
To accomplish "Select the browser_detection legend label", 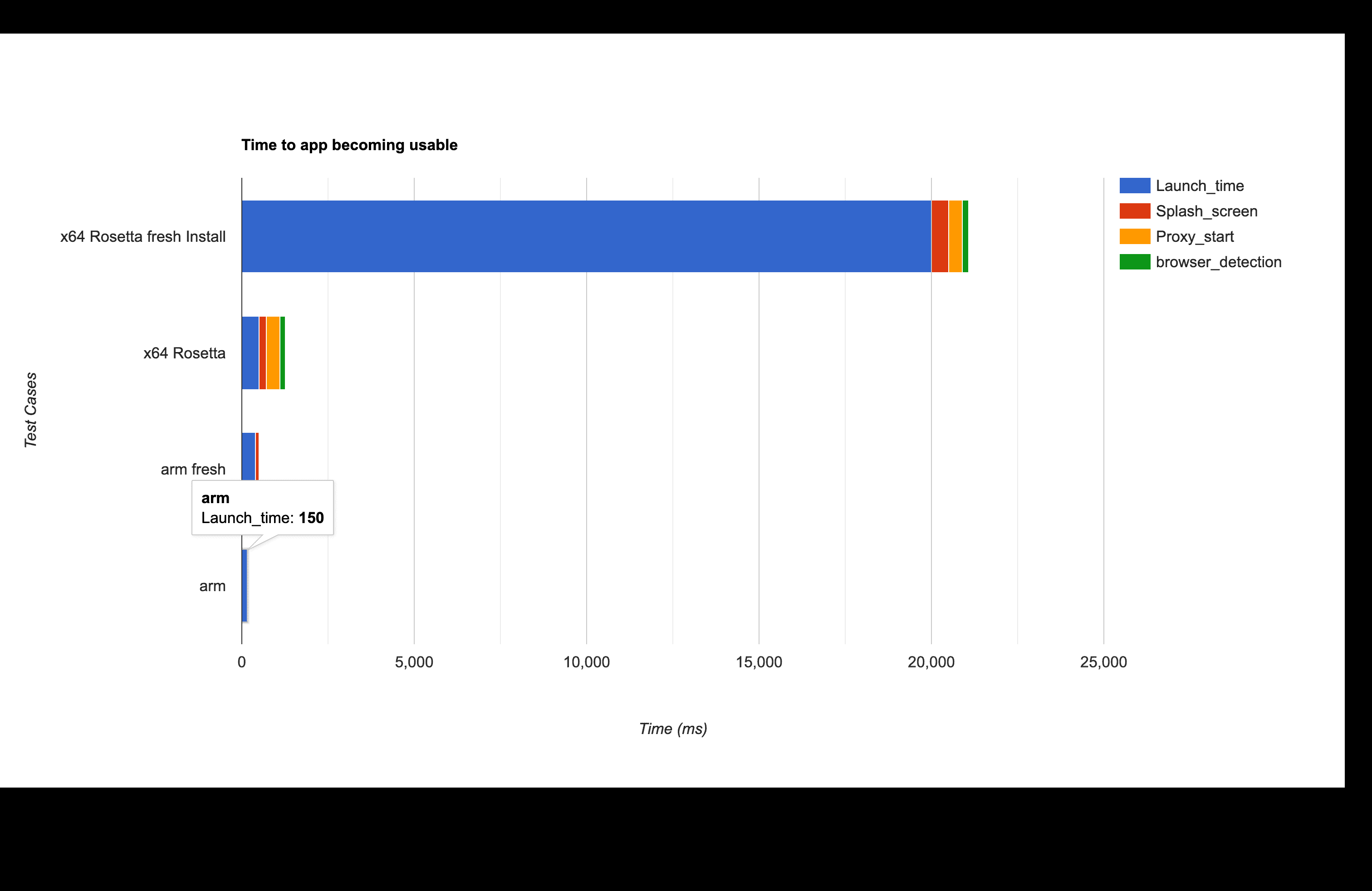I will [x=1219, y=262].
